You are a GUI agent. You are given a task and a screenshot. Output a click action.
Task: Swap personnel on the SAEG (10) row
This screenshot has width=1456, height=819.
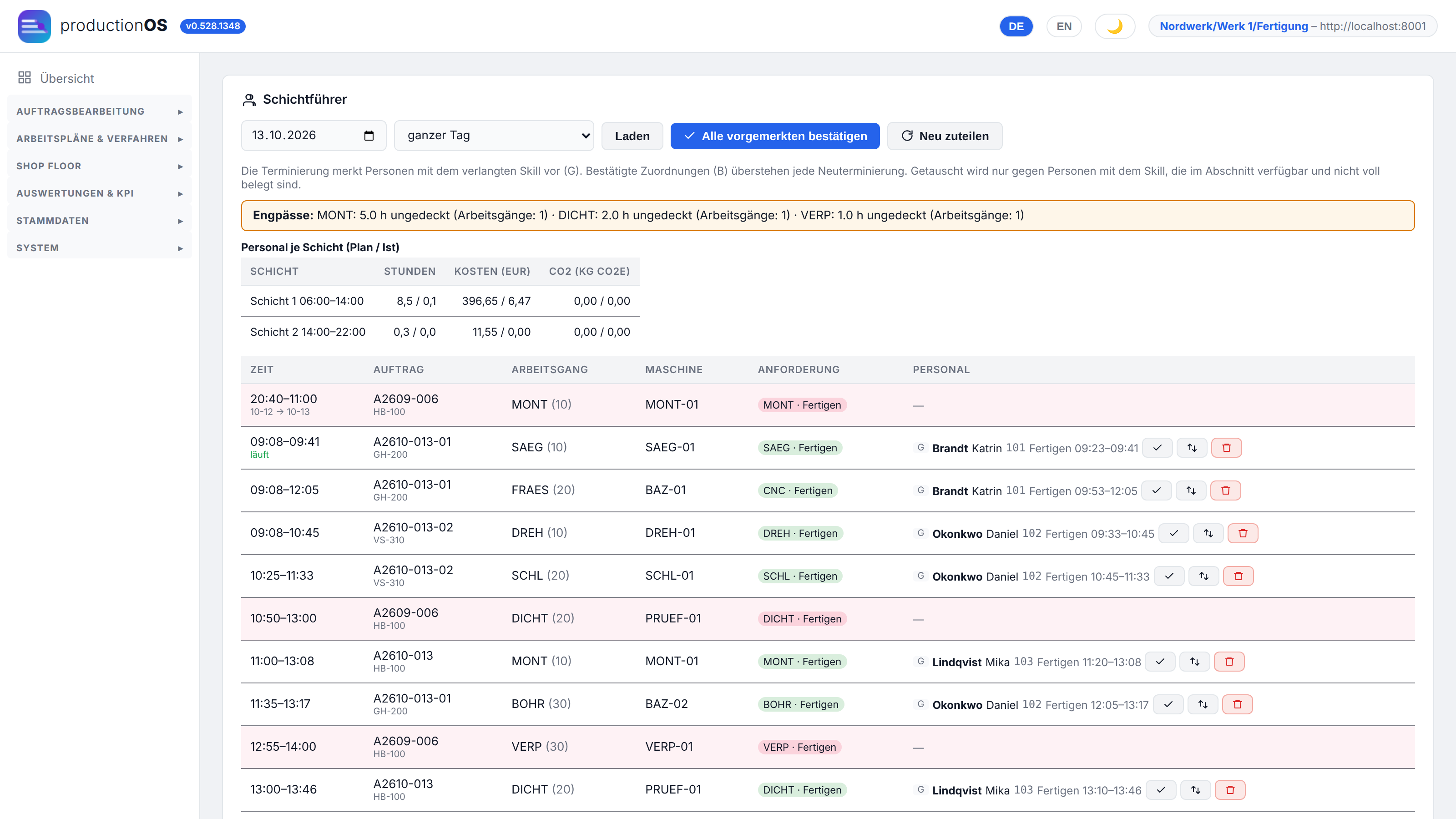(x=1192, y=448)
